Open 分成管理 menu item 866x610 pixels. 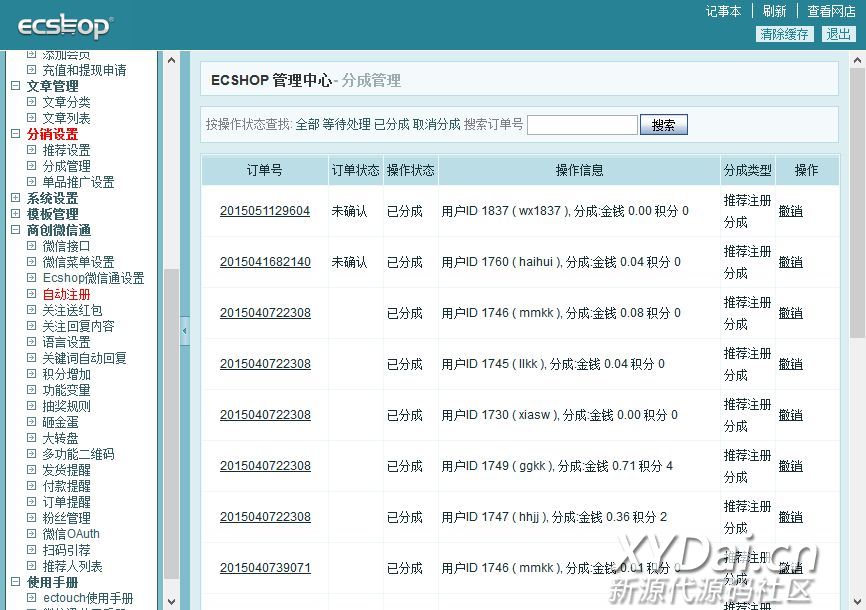pyautogui.click(x=66, y=166)
